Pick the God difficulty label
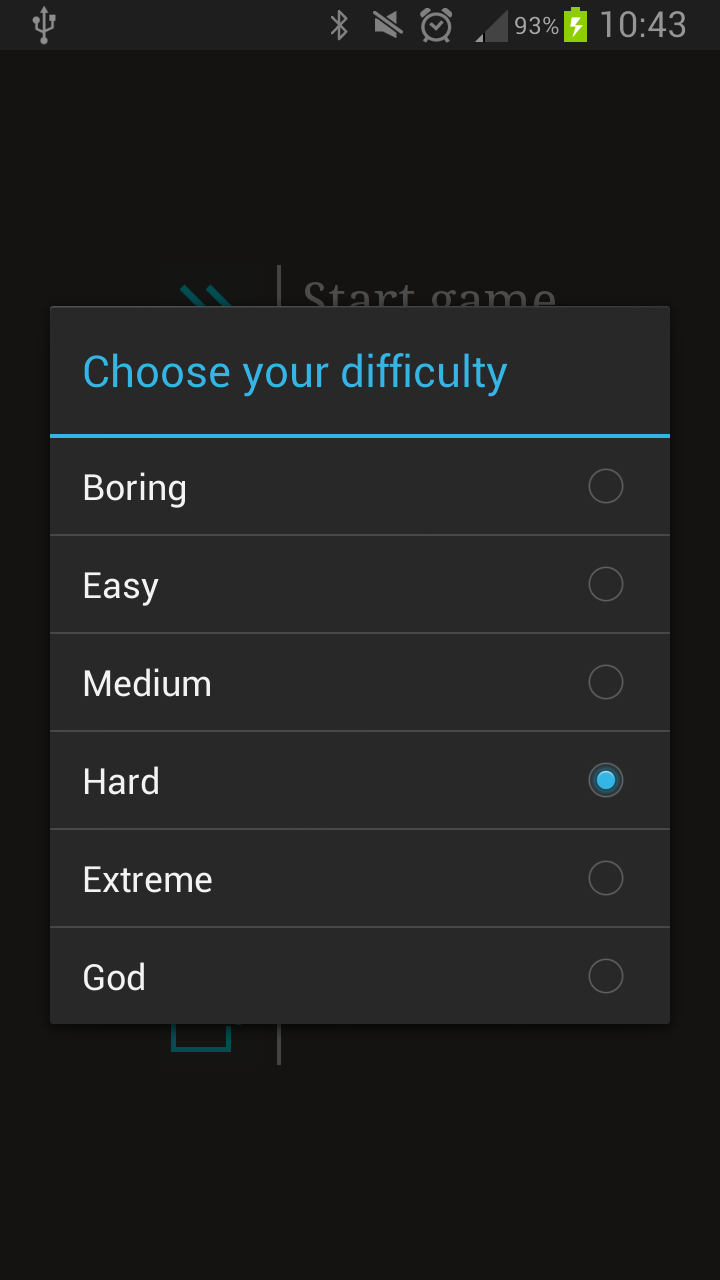This screenshot has width=720, height=1280. point(114,978)
